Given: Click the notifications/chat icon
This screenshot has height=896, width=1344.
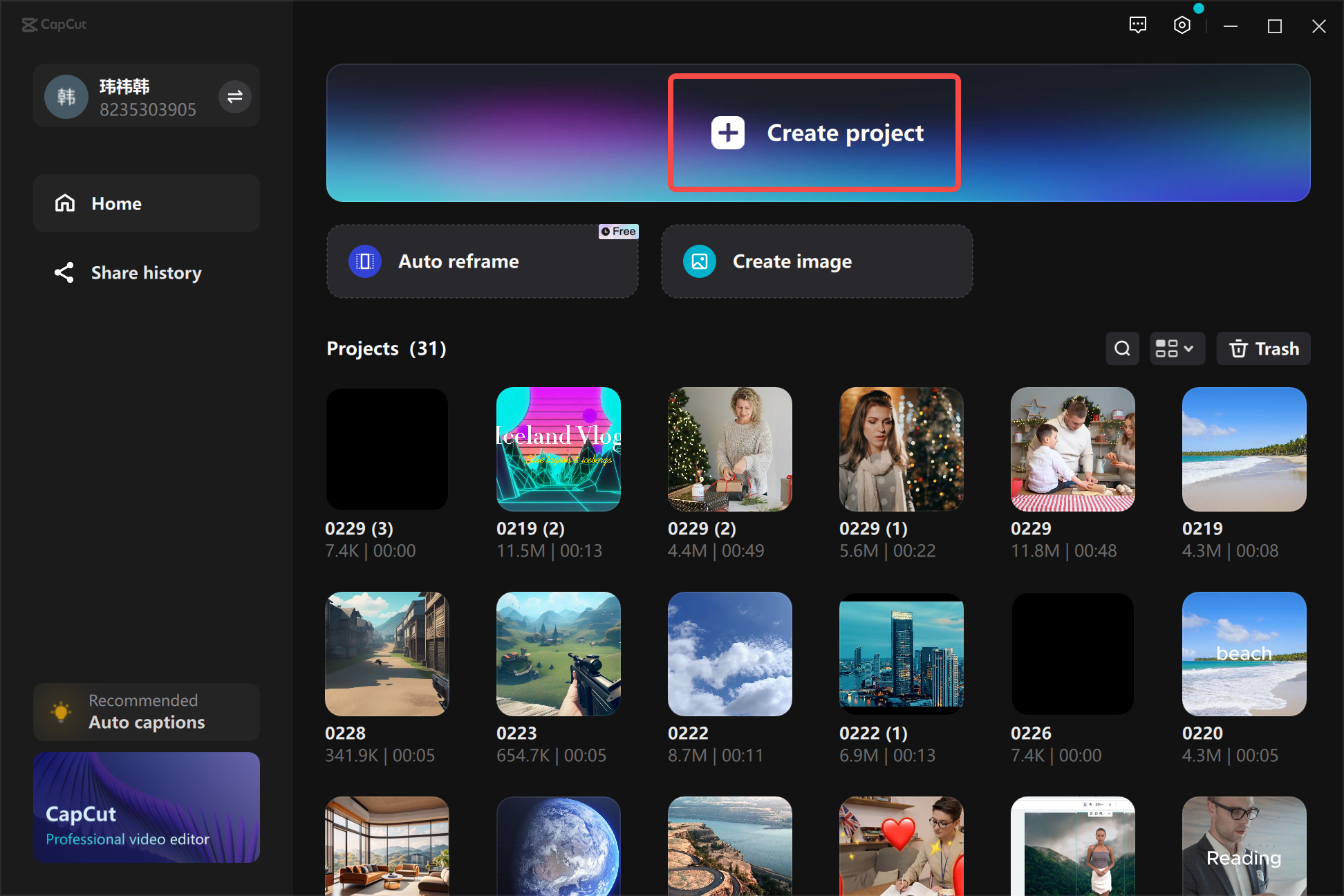Looking at the screenshot, I should coord(1137,26).
